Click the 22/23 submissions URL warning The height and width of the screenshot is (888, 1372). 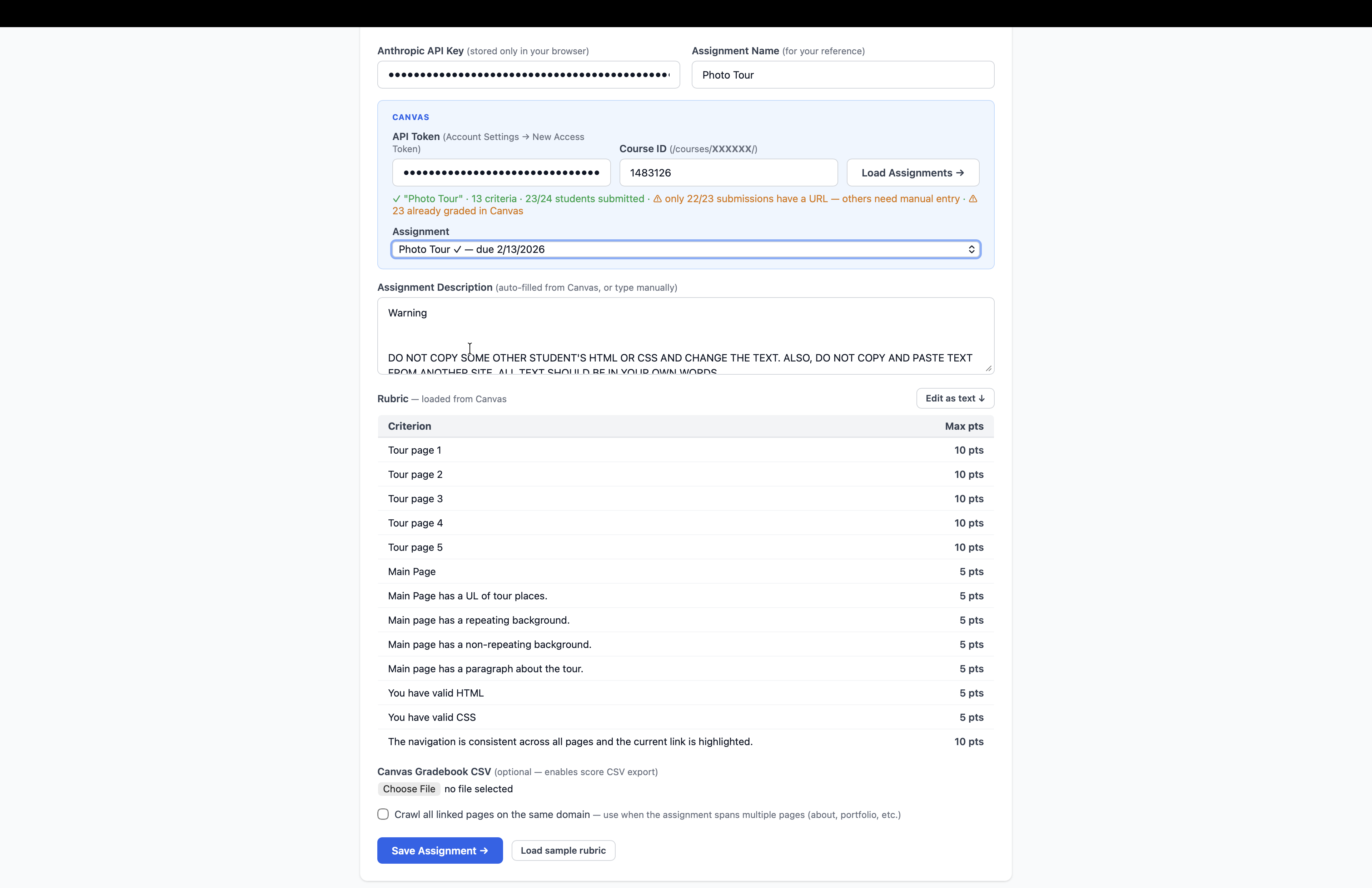coord(806,199)
